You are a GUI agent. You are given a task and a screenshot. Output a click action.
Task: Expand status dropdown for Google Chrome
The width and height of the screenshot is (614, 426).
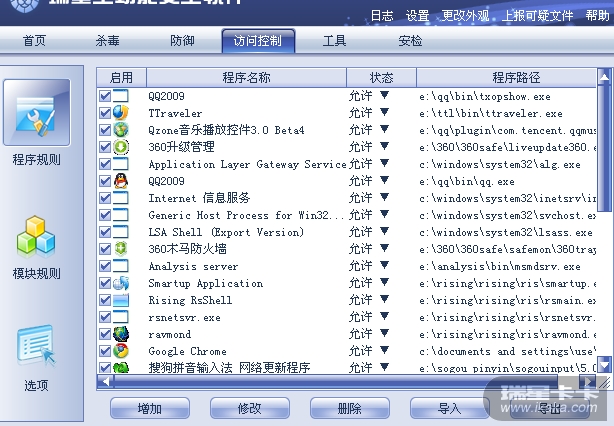(x=385, y=350)
